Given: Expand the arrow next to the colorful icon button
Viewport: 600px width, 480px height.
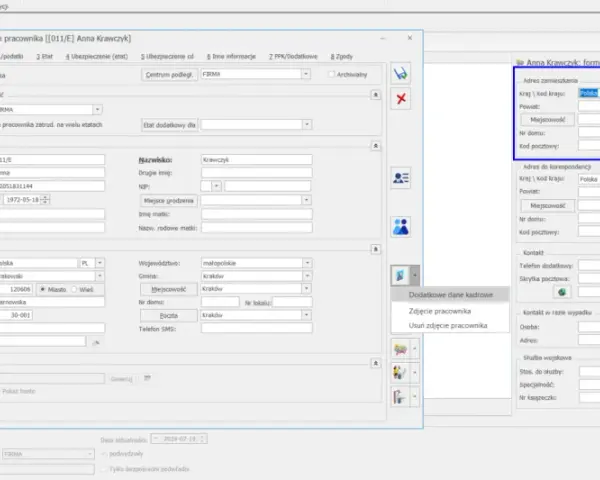Looking at the screenshot, I should 414,349.
